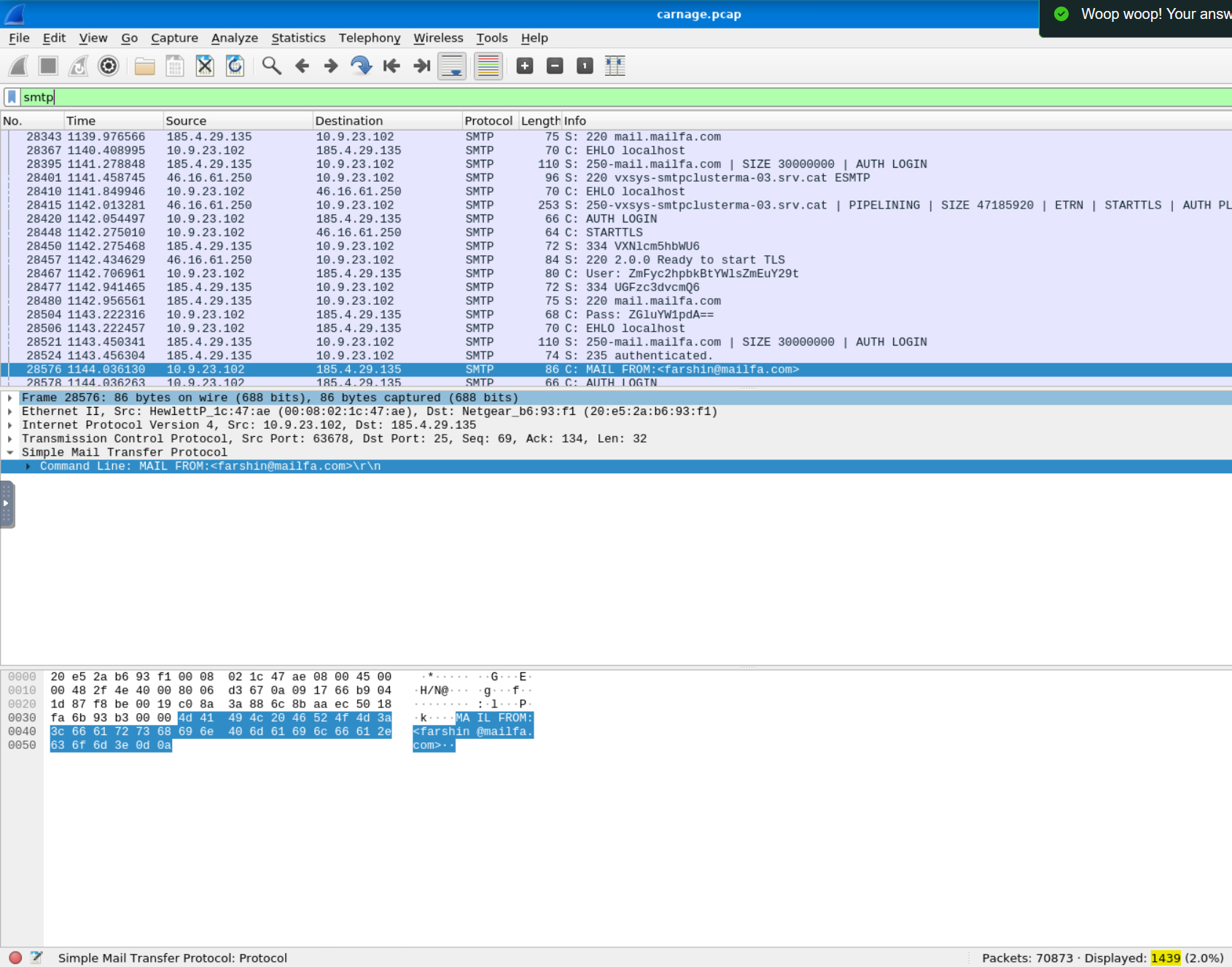Viewport: 1232px width, 967px height.
Task: Collapse the Simple Mail Transfer Protocol section
Action: point(10,453)
